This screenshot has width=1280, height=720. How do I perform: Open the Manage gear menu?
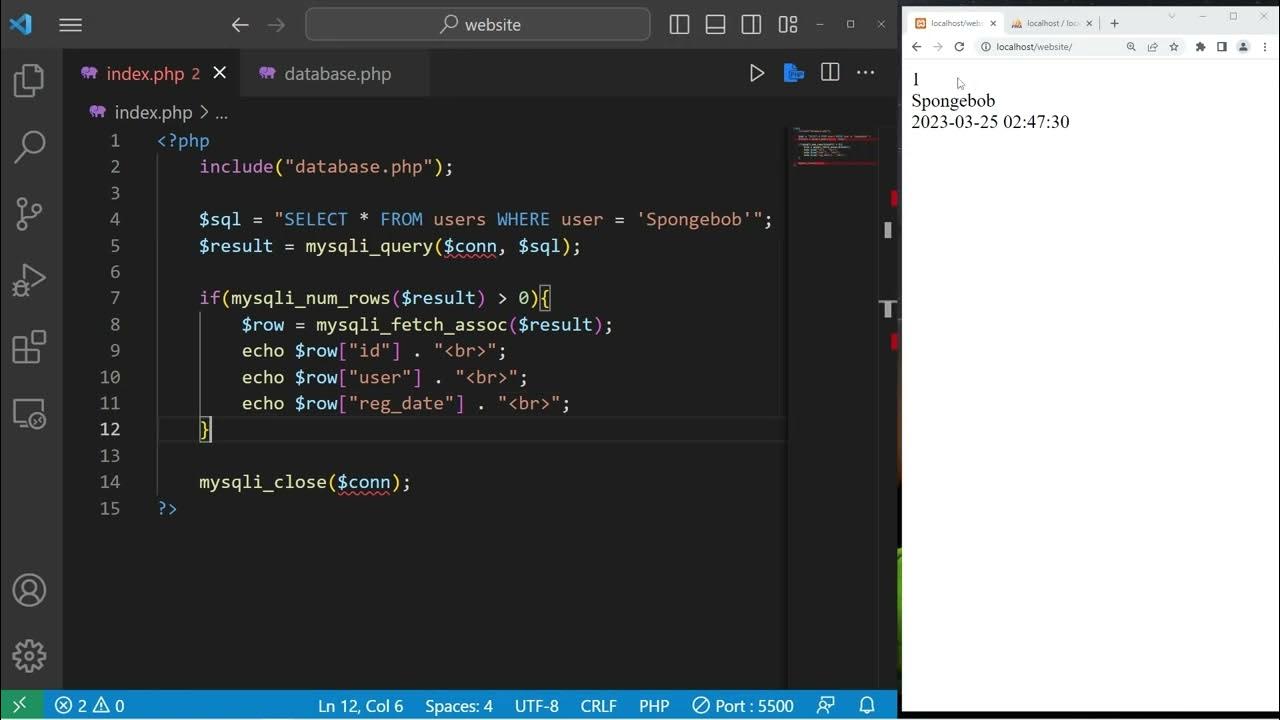click(x=29, y=656)
